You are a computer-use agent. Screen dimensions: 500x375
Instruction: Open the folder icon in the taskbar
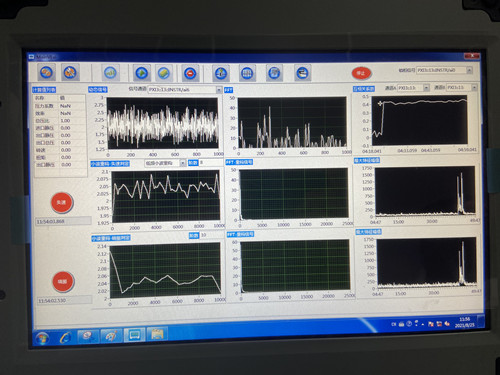pyautogui.click(x=157, y=334)
